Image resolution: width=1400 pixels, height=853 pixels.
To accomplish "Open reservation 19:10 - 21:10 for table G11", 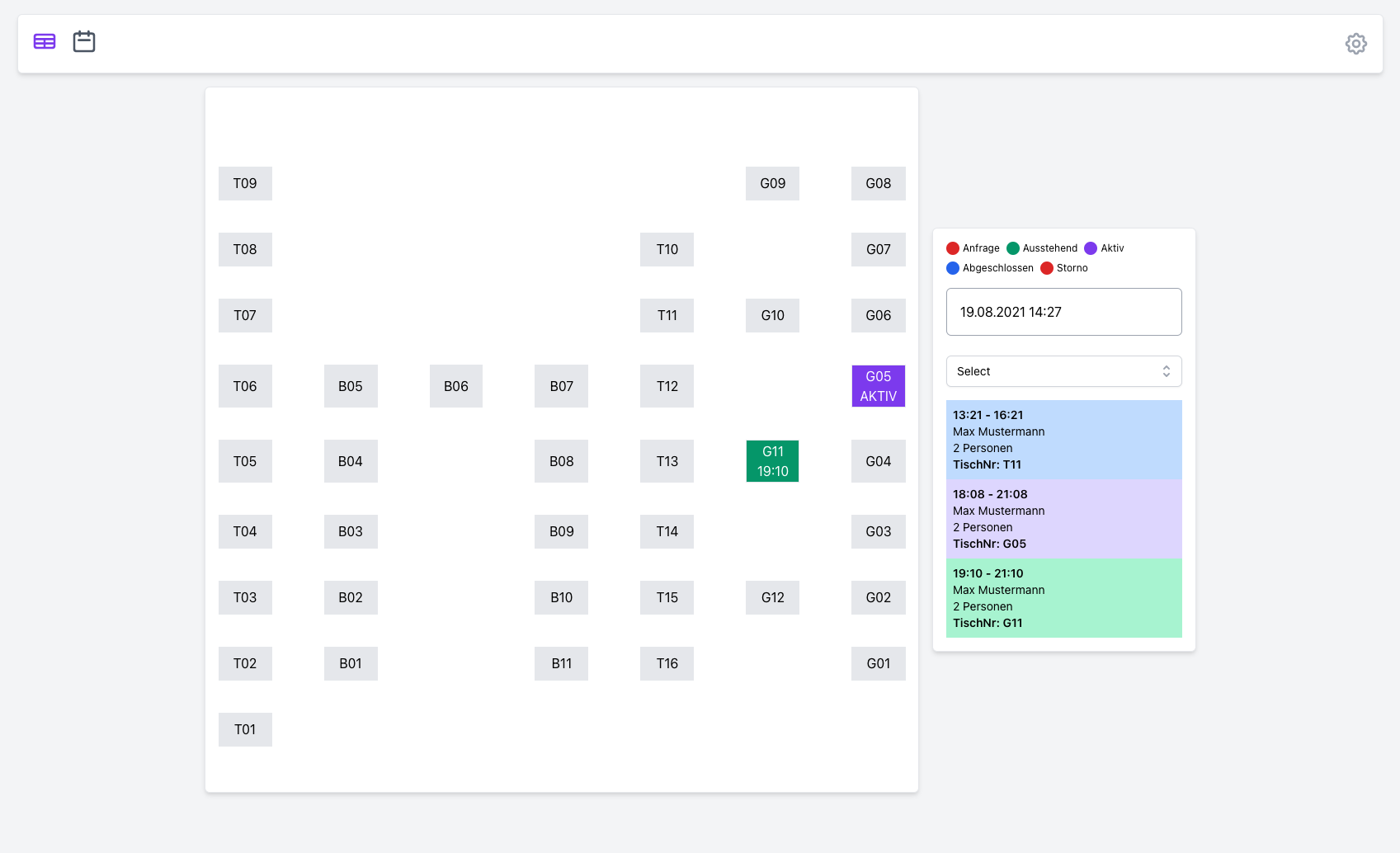I will (1063, 598).
